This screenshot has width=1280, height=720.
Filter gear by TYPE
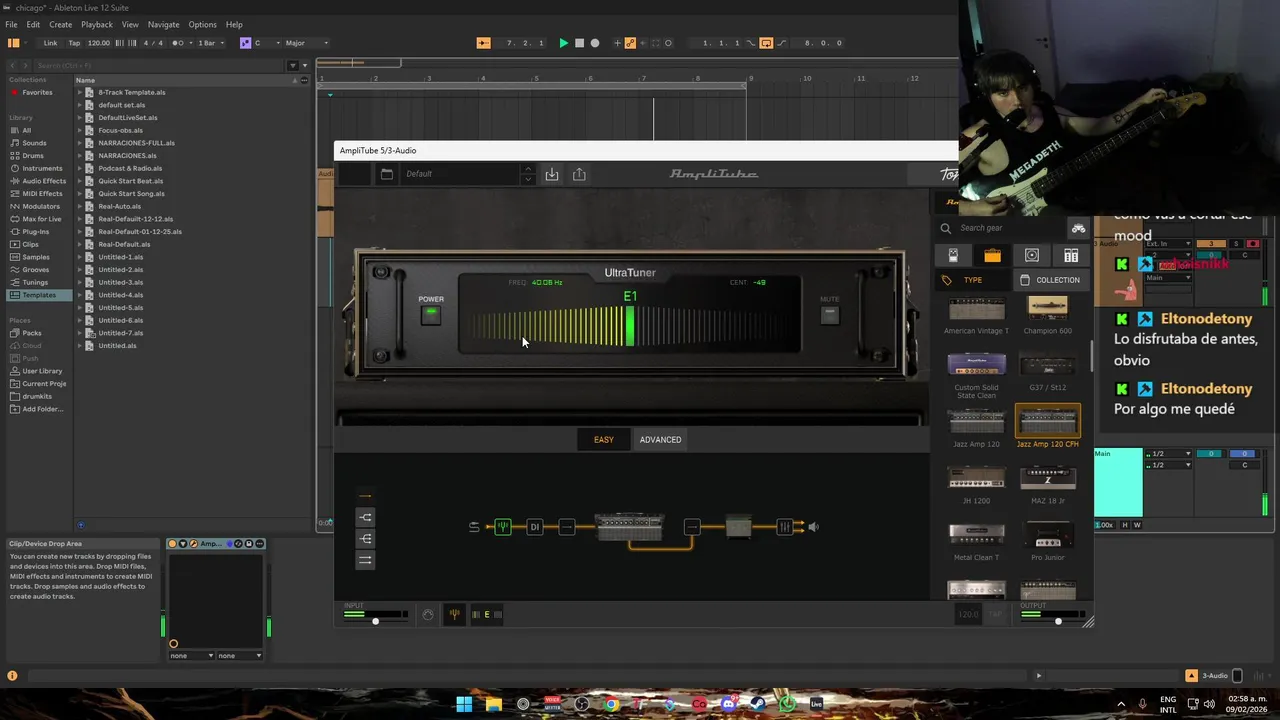click(972, 280)
